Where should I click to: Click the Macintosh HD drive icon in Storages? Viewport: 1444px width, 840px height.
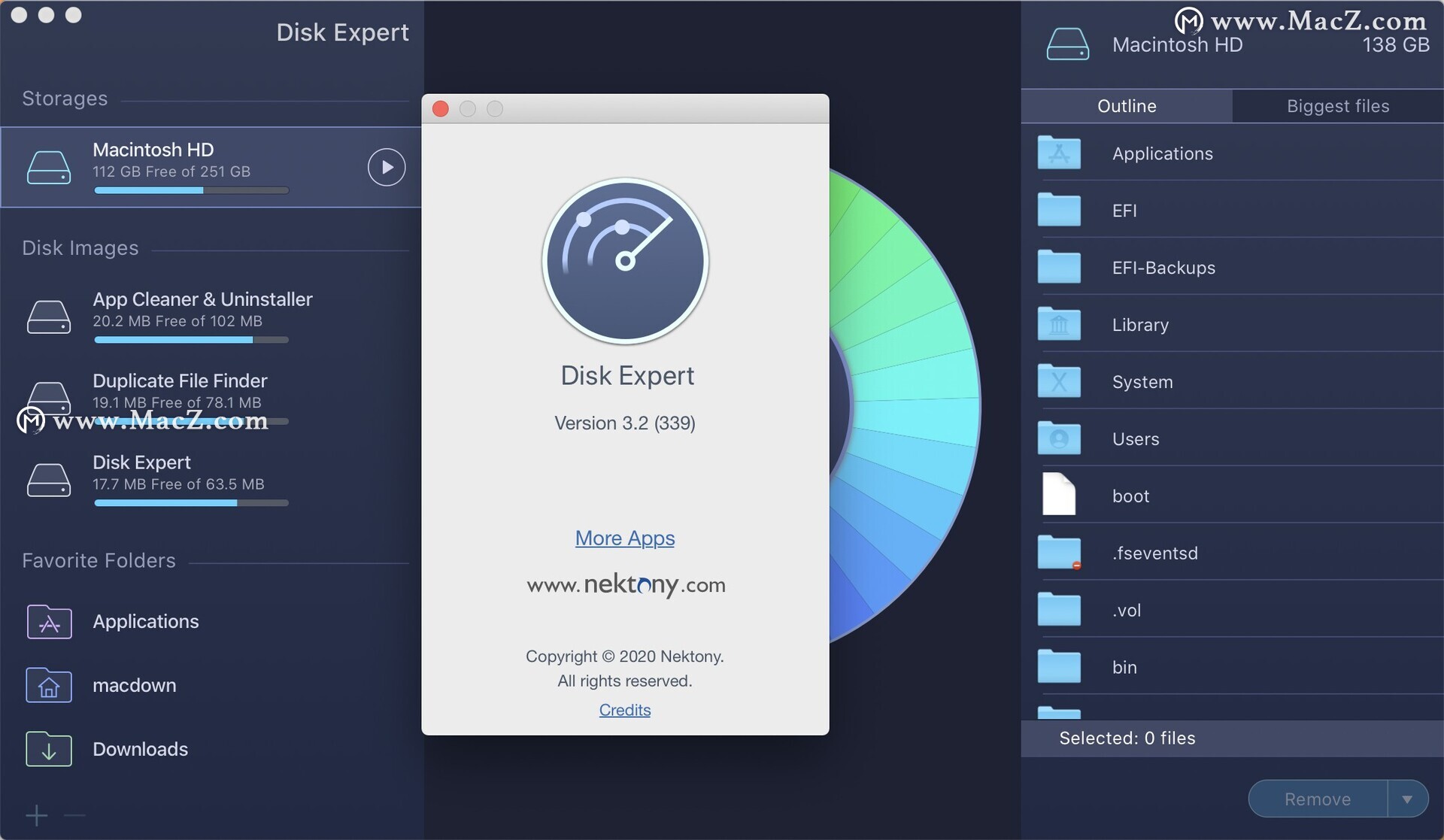point(49,167)
